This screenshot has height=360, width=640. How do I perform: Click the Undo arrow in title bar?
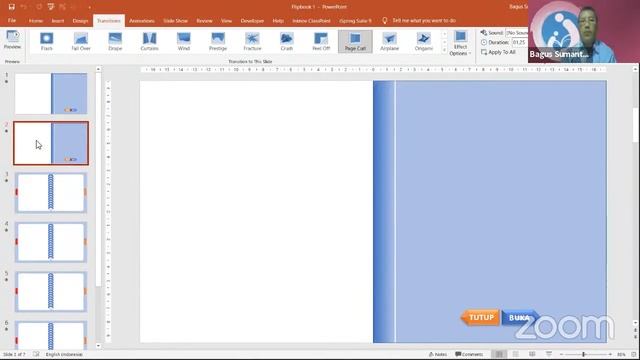24,7
